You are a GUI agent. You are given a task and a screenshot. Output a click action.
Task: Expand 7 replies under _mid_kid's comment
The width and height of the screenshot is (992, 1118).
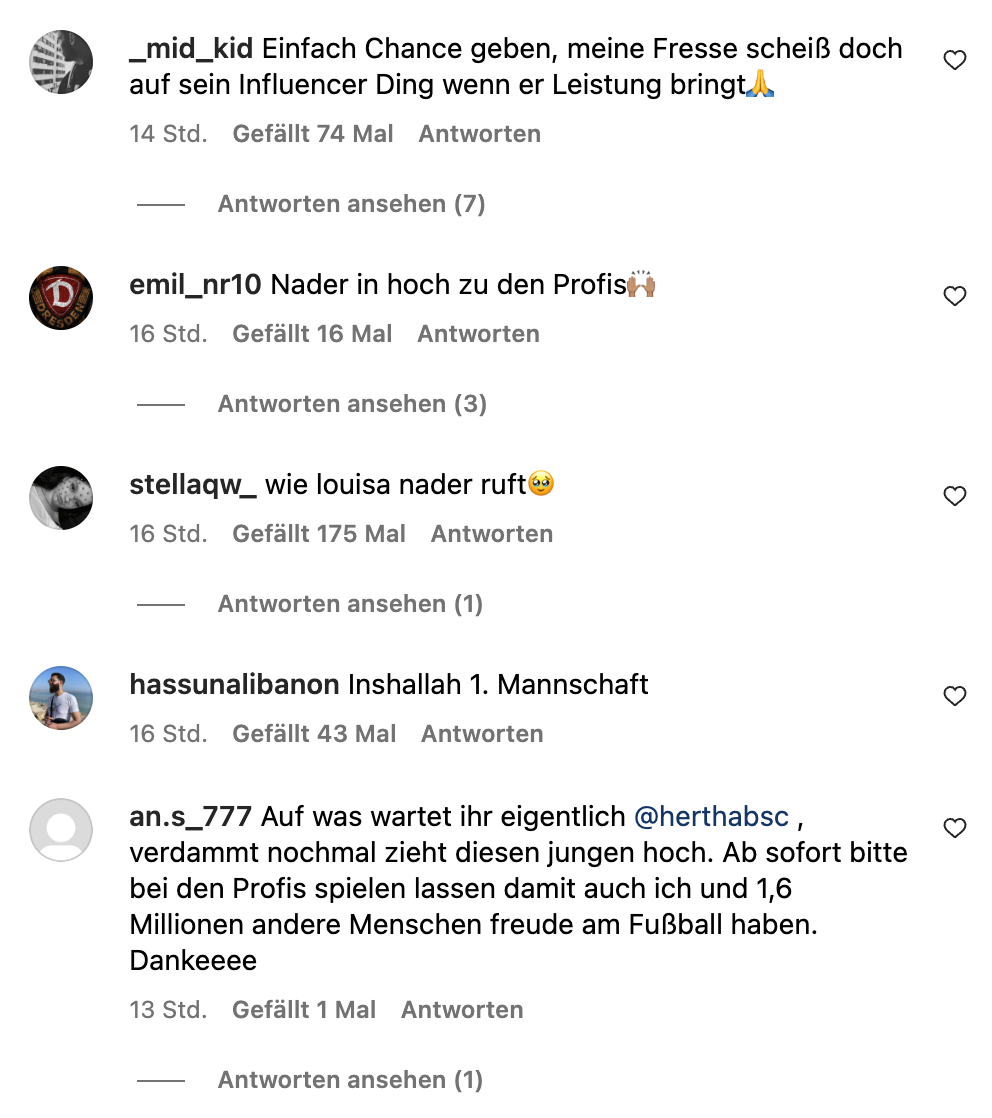click(351, 204)
